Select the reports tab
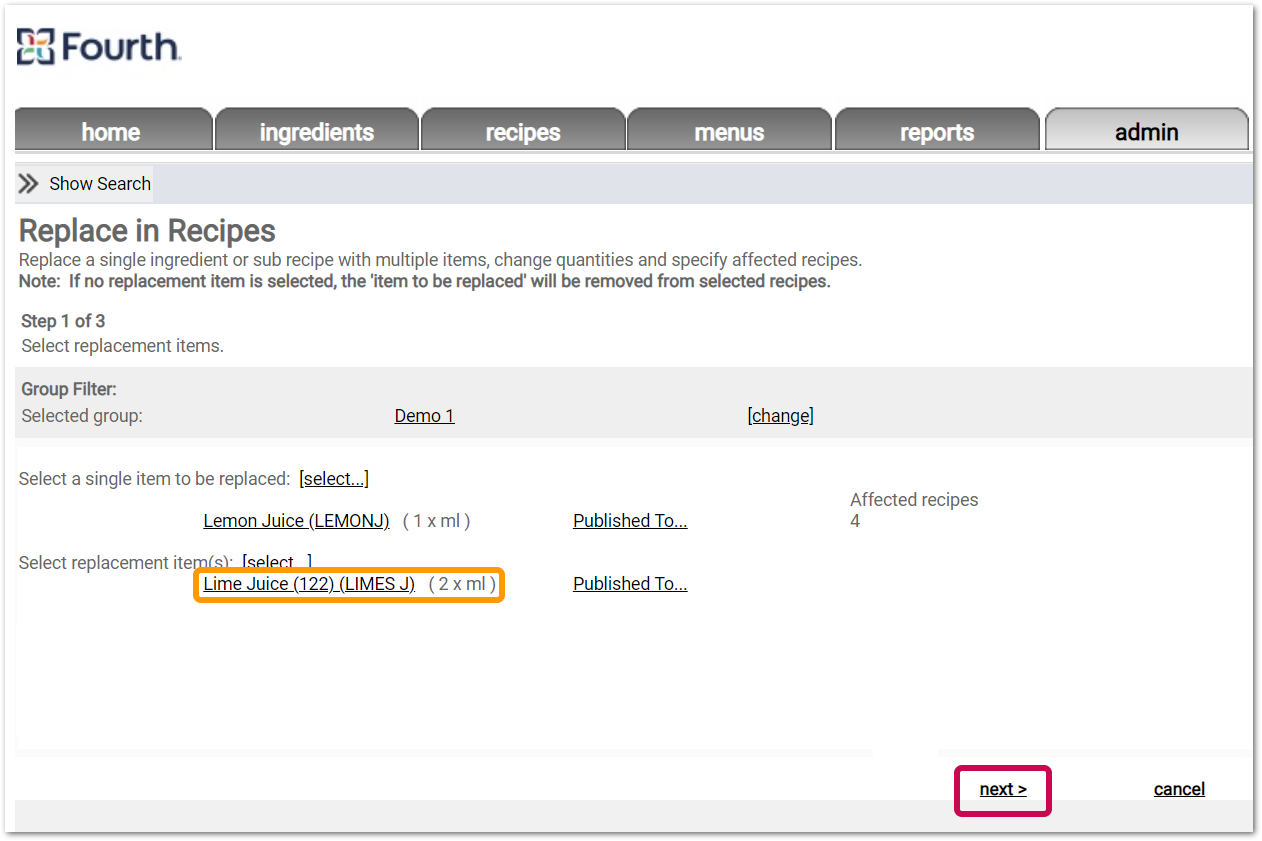The height and width of the screenshot is (841, 1262). click(x=937, y=132)
